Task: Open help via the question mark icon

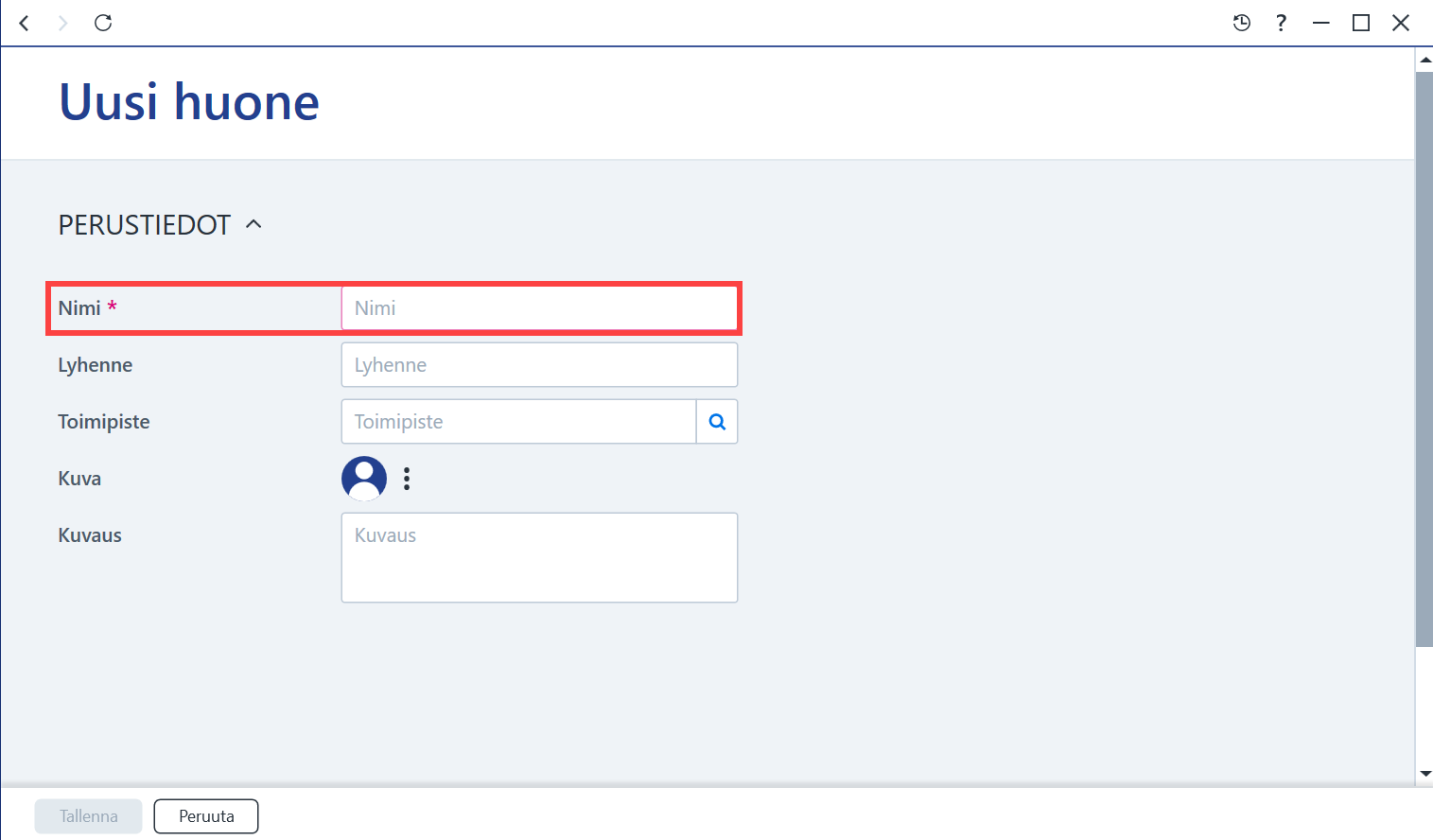Action: click(1281, 23)
